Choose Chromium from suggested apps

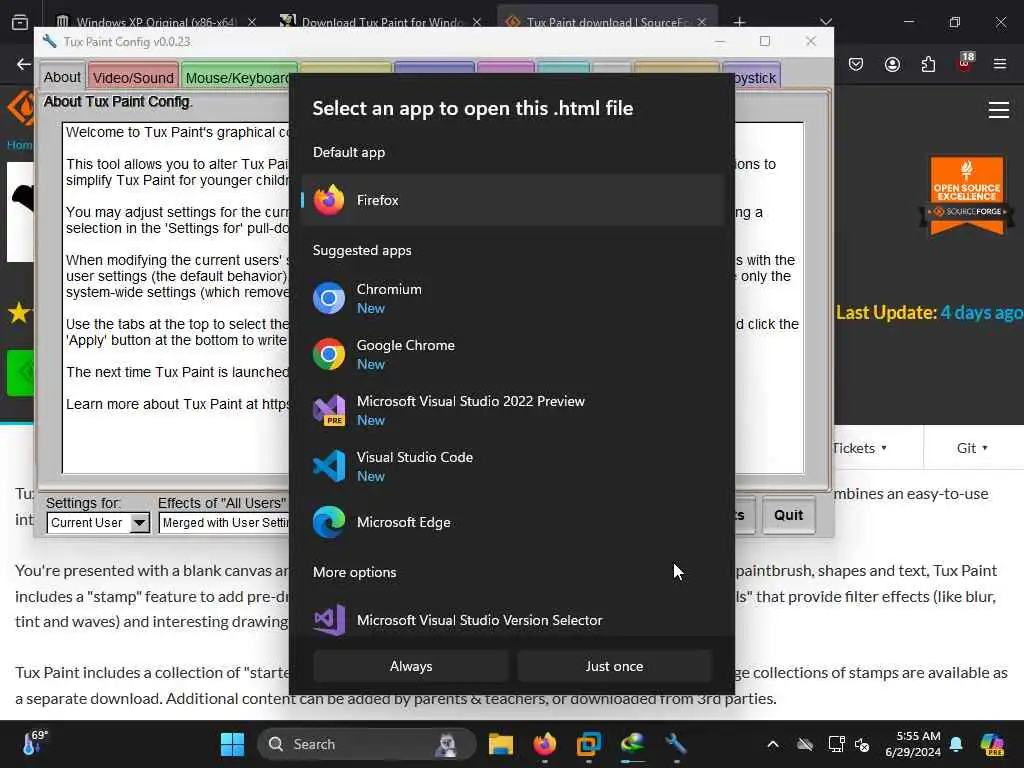coord(513,298)
